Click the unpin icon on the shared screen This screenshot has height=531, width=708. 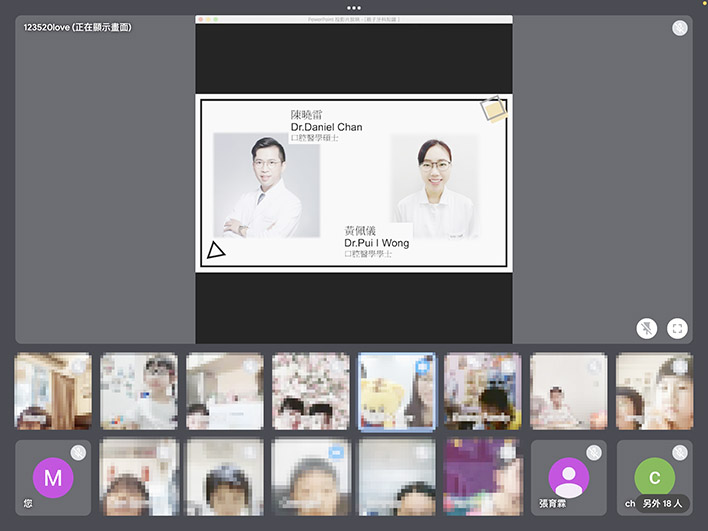(647, 328)
